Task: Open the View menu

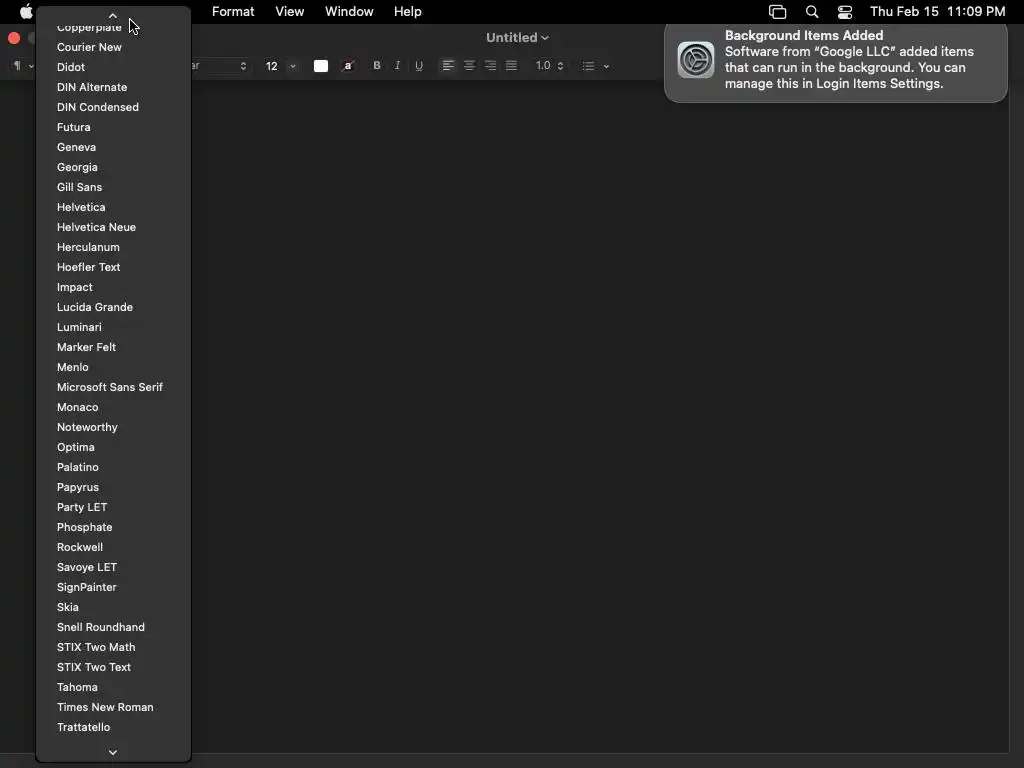Action: pyautogui.click(x=289, y=12)
